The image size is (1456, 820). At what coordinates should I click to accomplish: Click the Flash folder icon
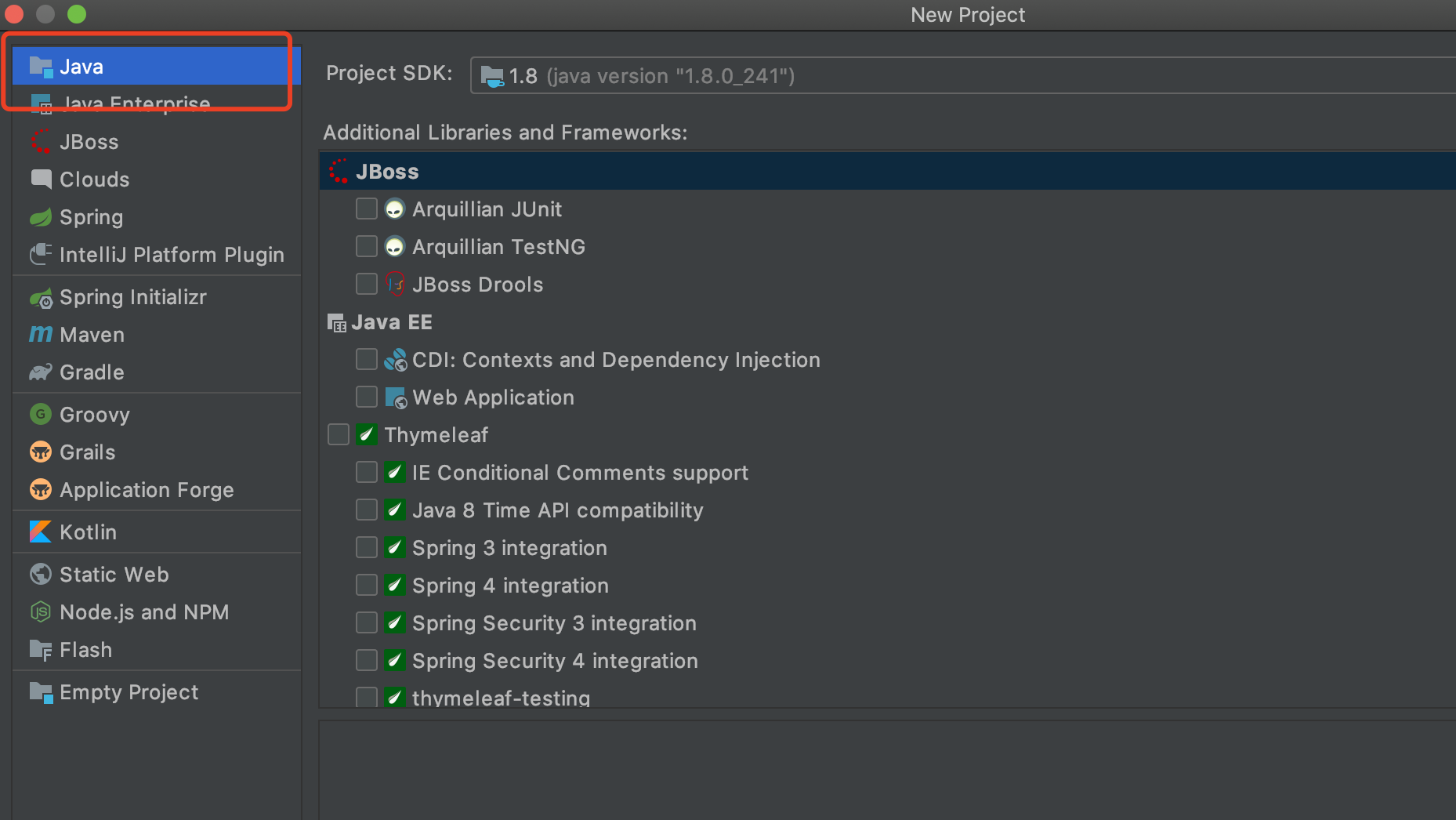[41, 650]
